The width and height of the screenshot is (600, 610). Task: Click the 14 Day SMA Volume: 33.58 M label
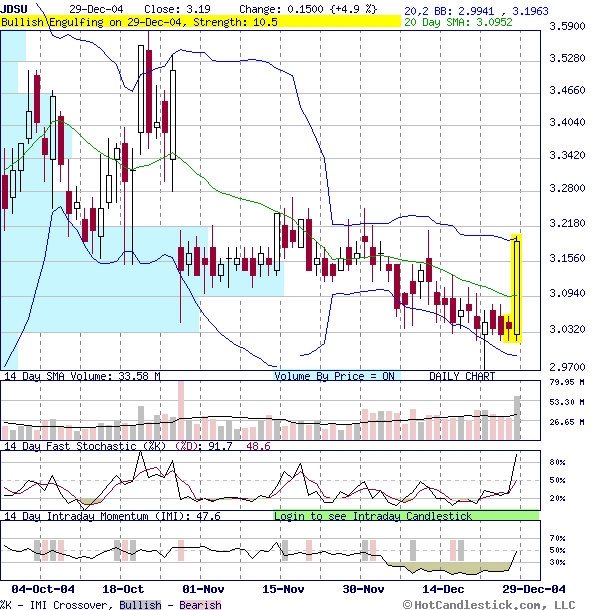click(82, 376)
